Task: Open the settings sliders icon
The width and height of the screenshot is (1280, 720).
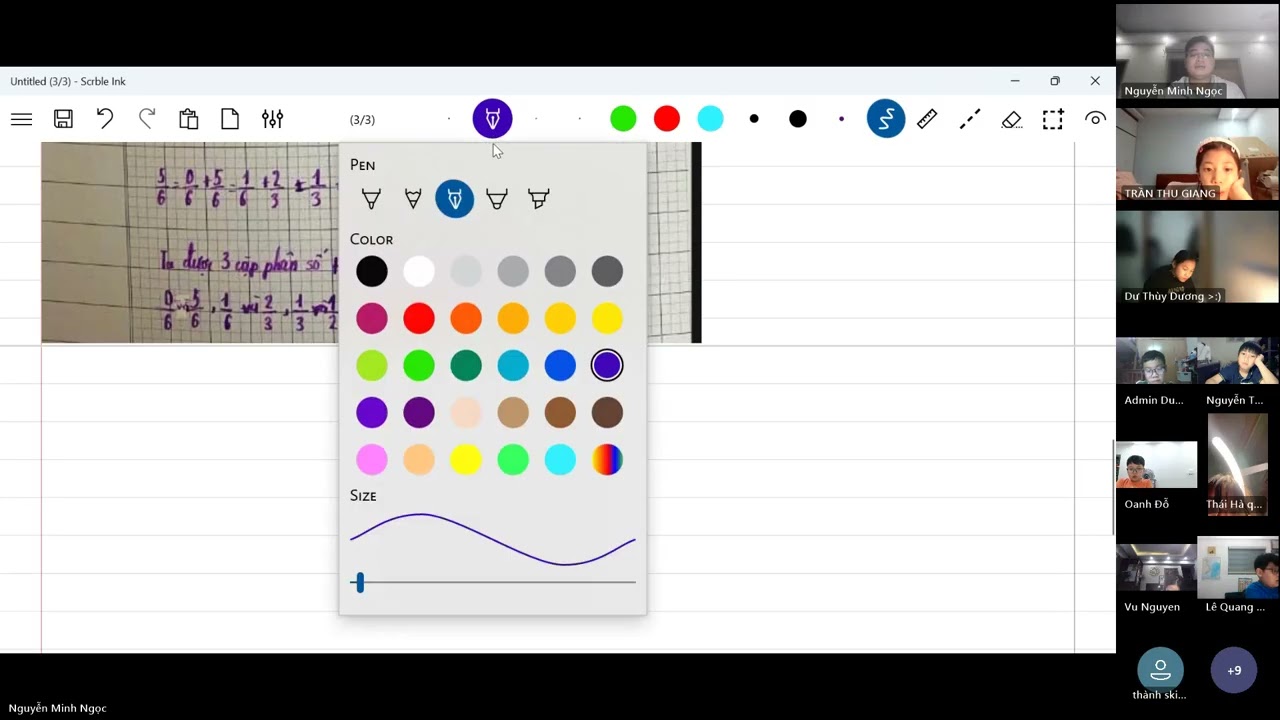Action: 272,119
